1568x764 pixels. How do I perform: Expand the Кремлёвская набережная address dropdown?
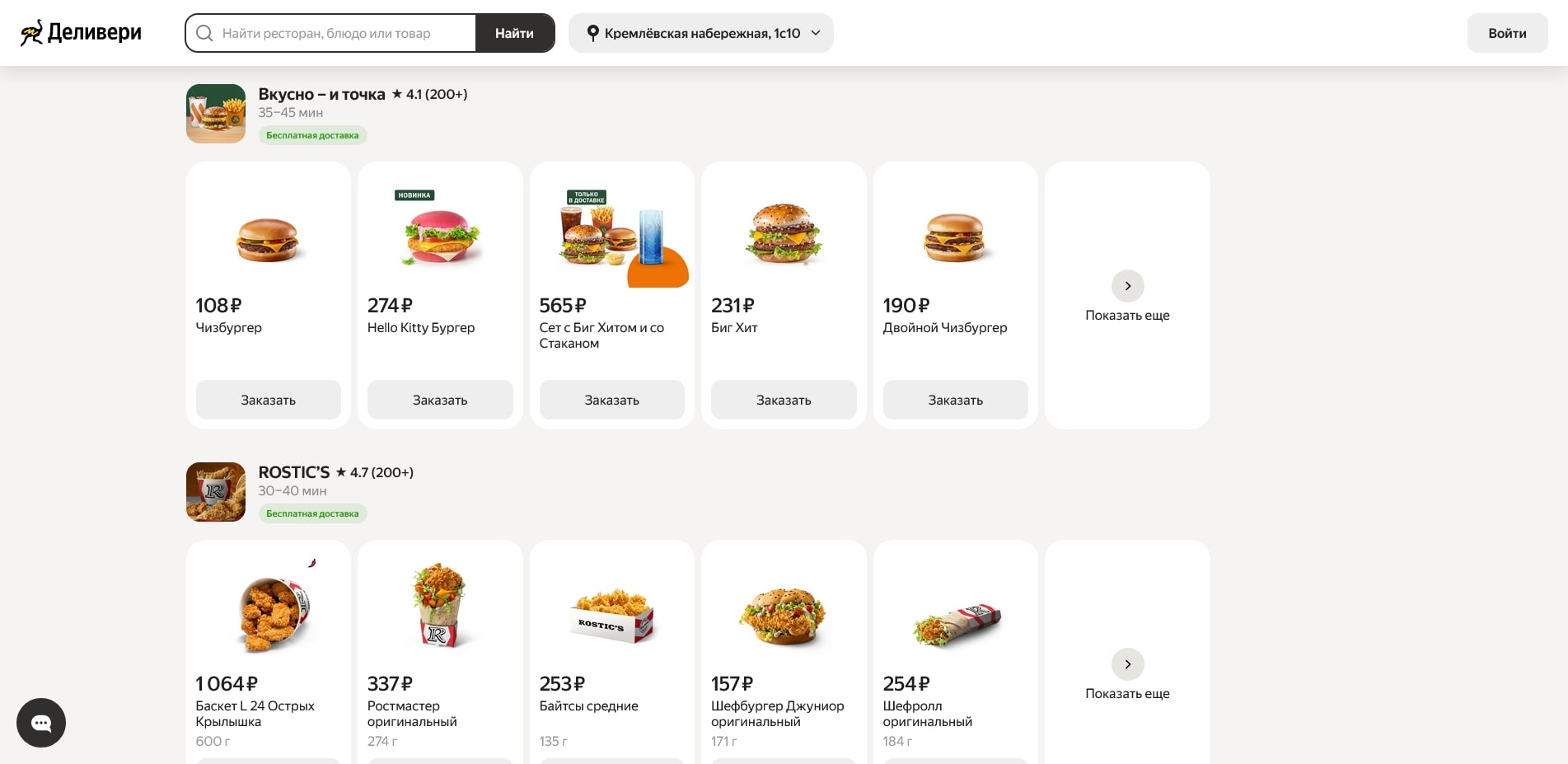coord(701,33)
